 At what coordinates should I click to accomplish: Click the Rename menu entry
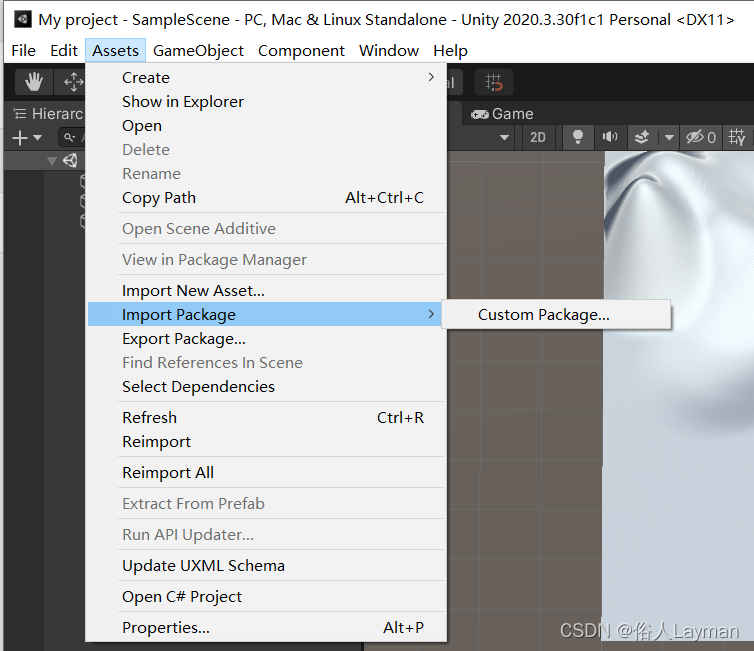tap(264, 174)
